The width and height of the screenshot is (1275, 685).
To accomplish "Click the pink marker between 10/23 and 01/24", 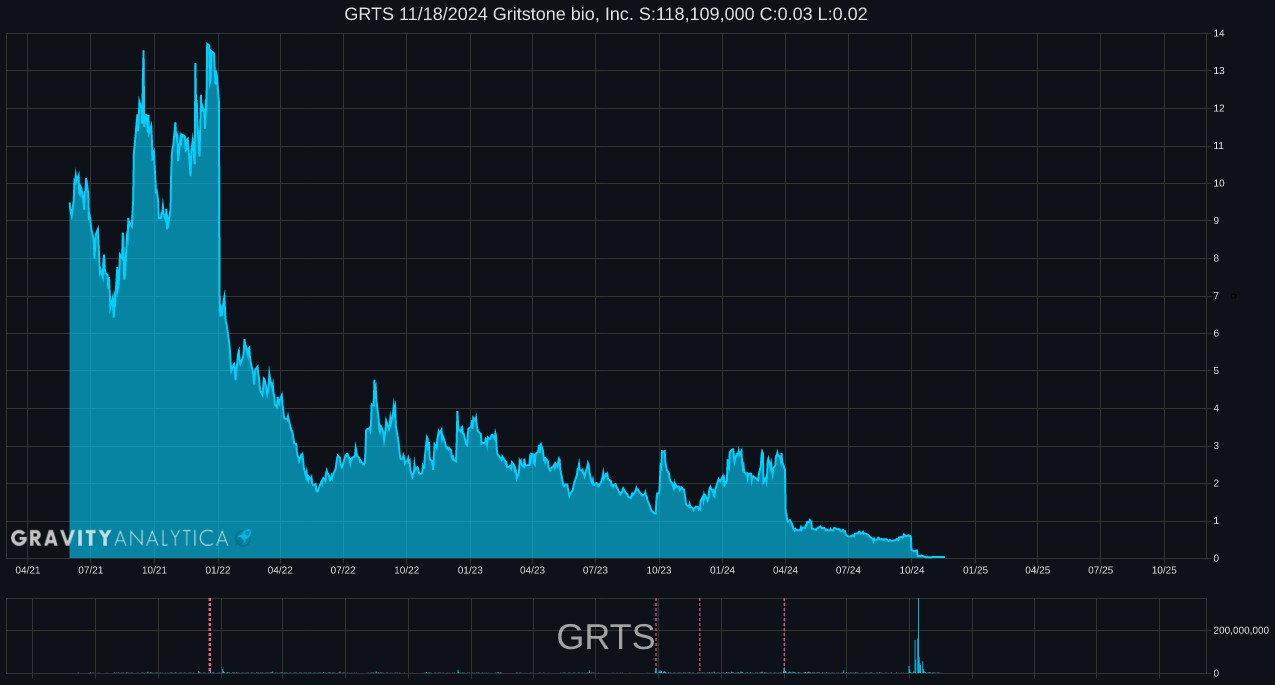I will [700, 635].
